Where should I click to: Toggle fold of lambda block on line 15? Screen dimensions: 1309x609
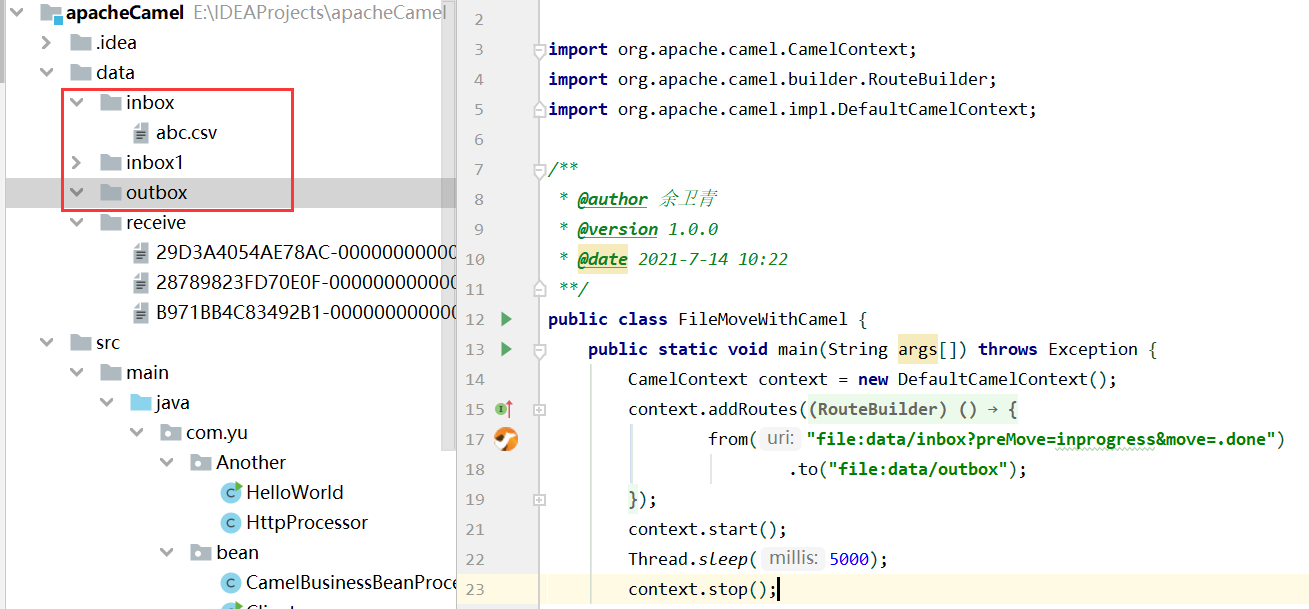click(540, 409)
